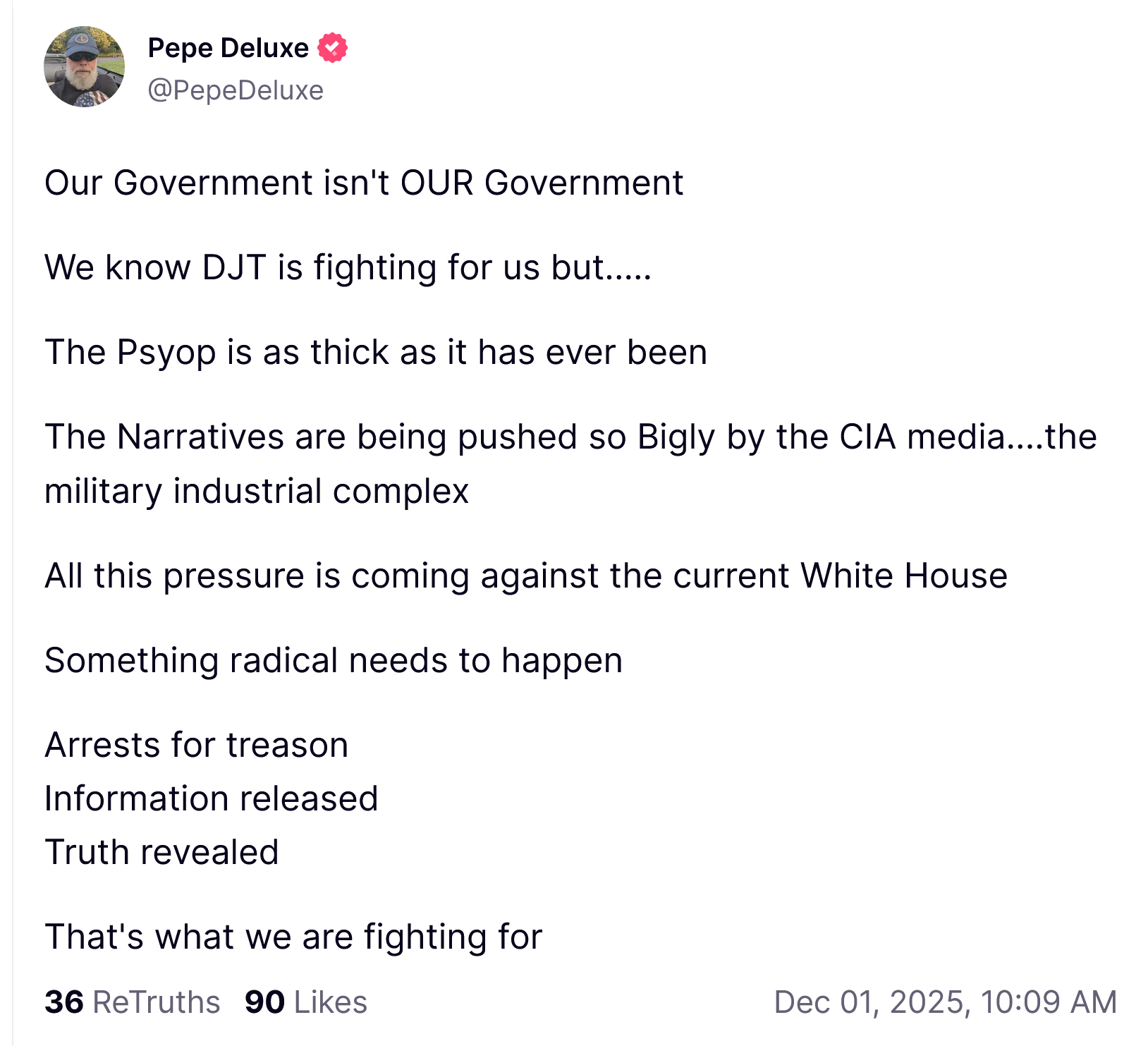The image size is (1148, 1046).
Task: View the 90 Likes list
Action: (x=306, y=1002)
